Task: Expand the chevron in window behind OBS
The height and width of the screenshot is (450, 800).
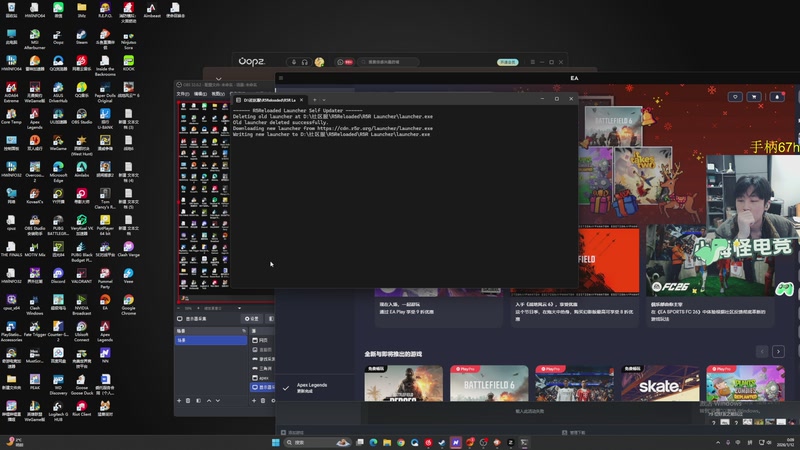Action: click(218, 79)
